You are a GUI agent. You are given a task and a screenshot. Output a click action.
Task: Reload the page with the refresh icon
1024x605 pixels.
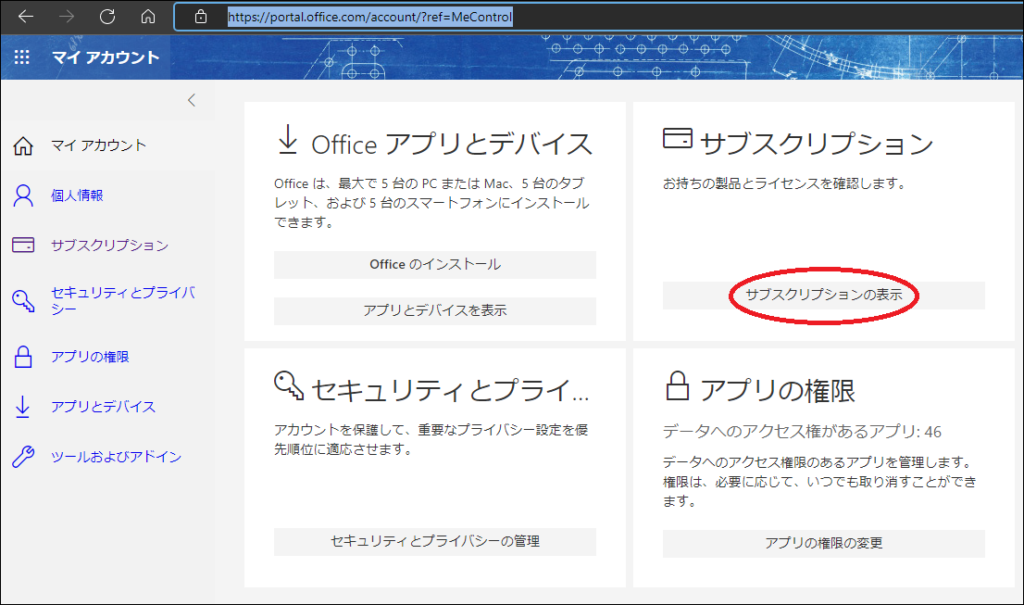click(107, 16)
